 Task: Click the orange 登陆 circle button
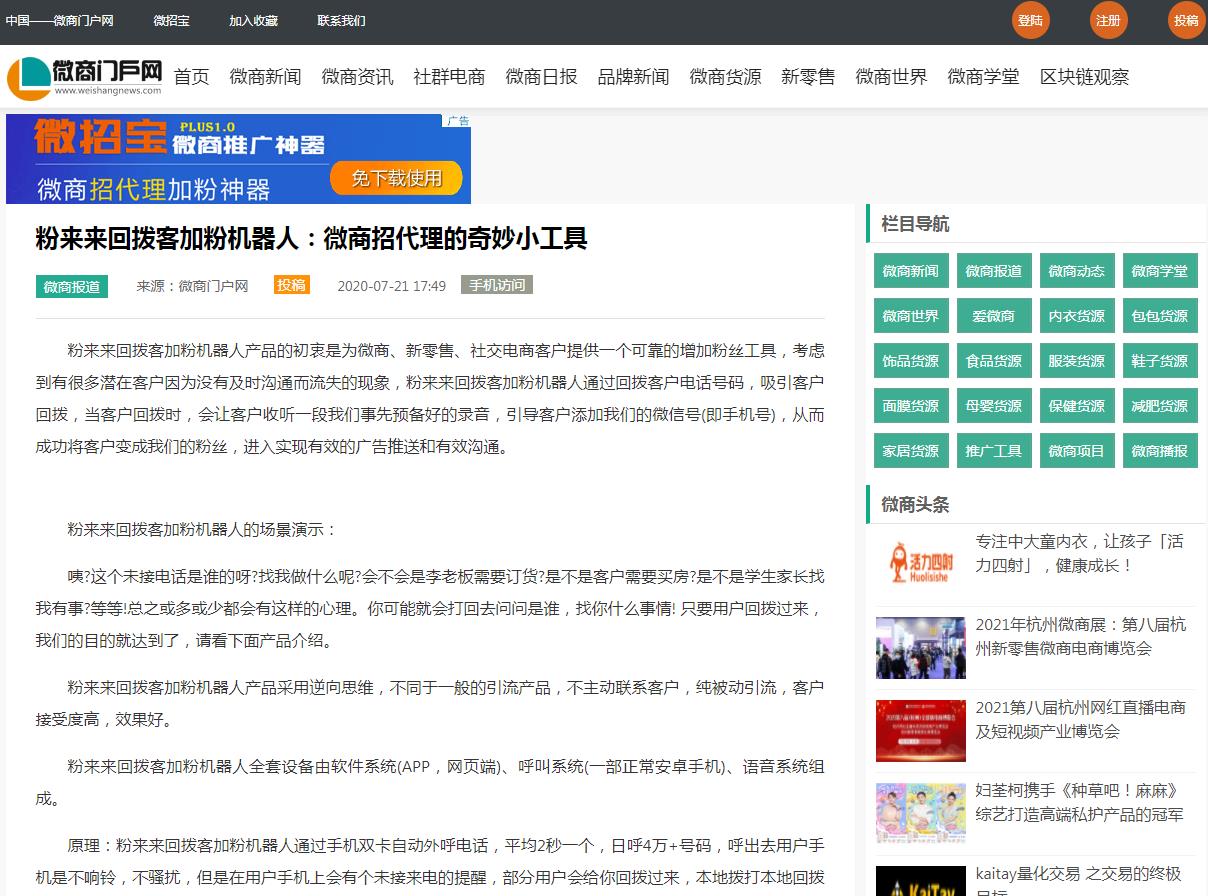tap(1031, 20)
